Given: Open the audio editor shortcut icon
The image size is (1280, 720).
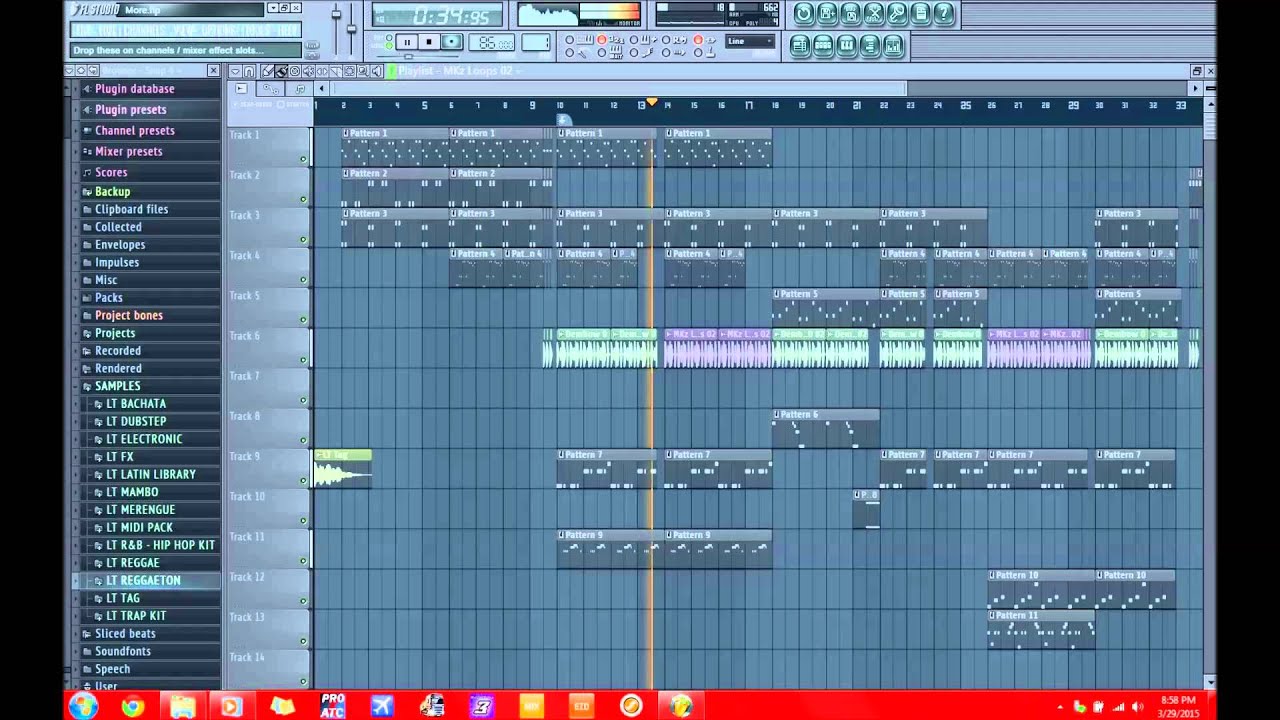Looking at the screenshot, I should tap(874, 14).
